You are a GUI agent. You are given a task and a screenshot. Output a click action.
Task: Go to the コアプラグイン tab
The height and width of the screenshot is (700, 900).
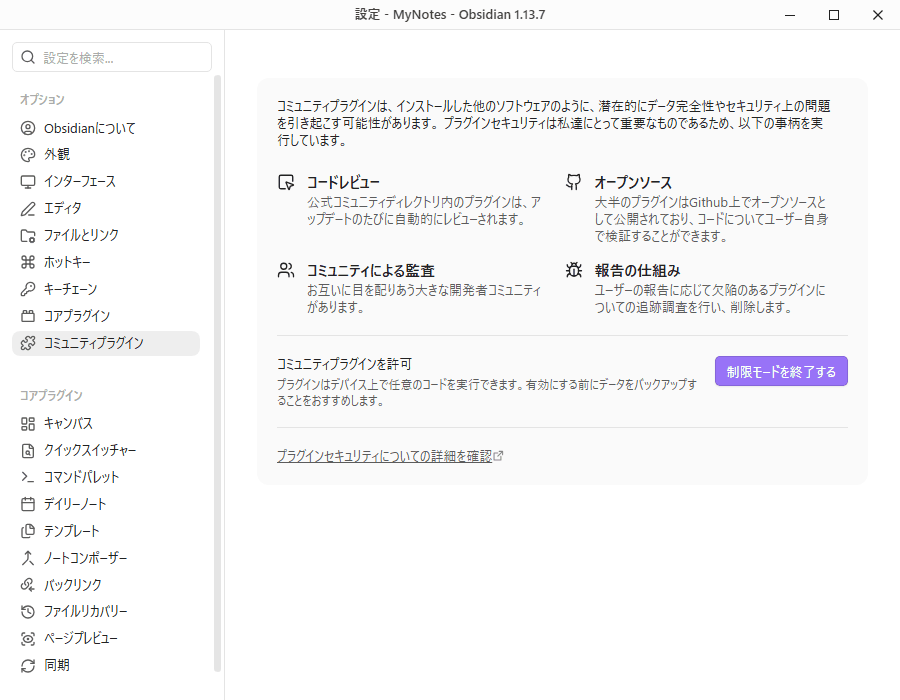click(106, 316)
